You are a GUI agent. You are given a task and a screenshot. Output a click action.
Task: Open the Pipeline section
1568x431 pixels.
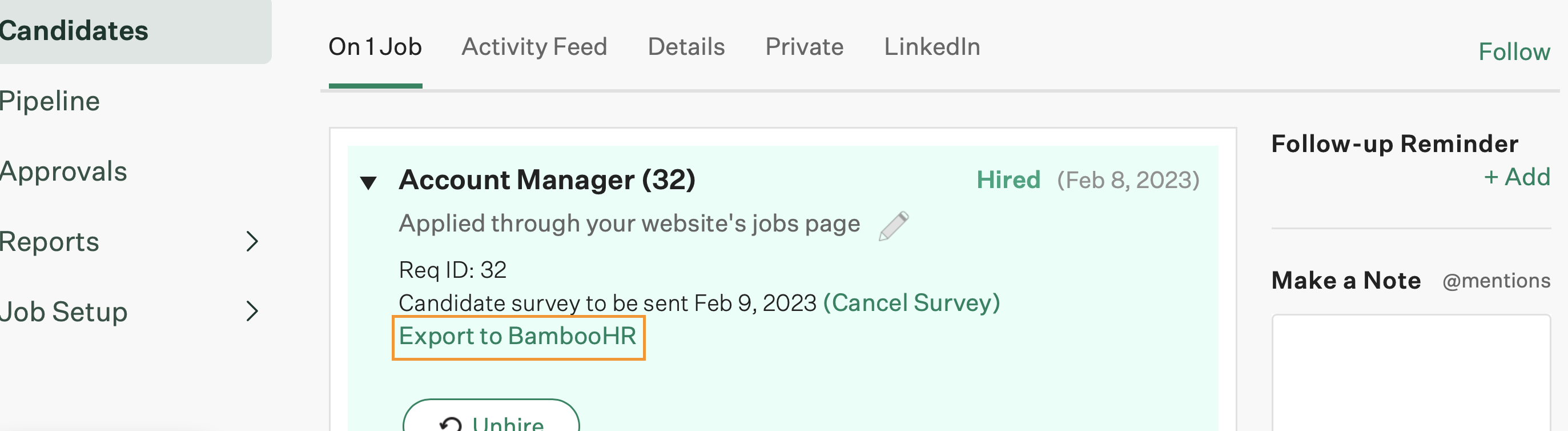tap(50, 101)
